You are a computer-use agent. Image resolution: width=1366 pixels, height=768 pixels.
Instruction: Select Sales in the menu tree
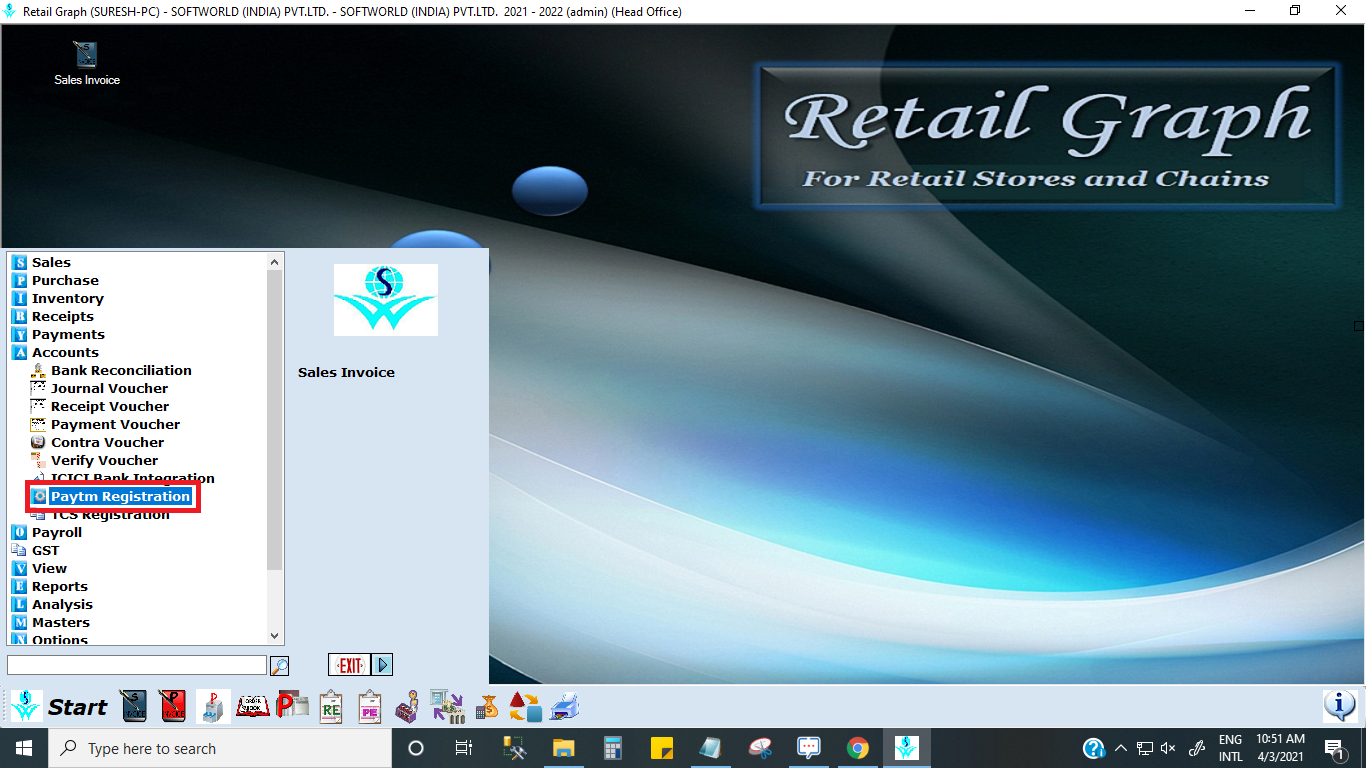(x=51, y=262)
